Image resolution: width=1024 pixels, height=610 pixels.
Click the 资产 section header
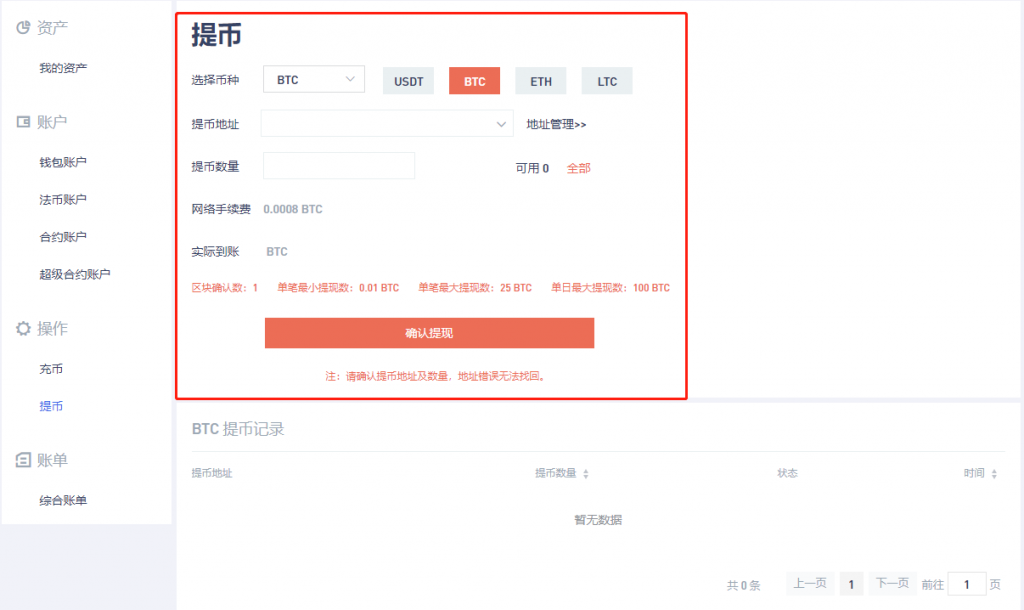pyautogui.click(x=52, y=27)
